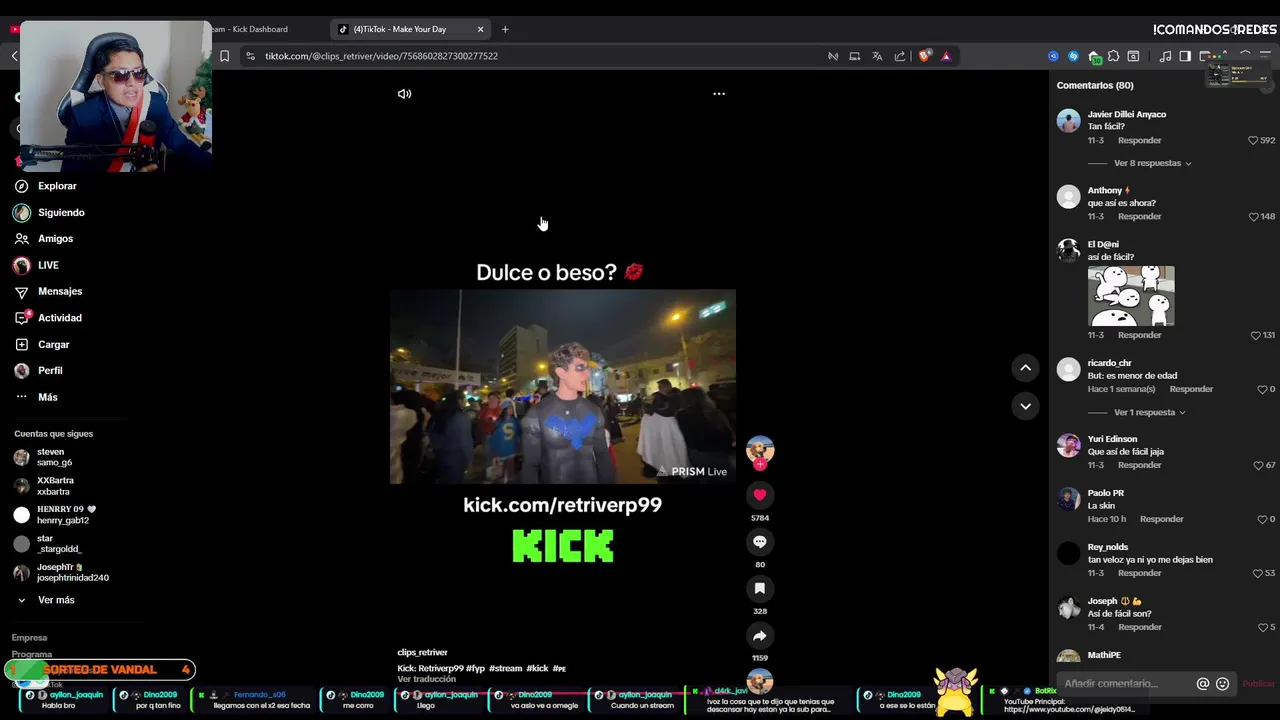Viewport: 1280px width, 720px height.
Task: Bookmark page using the address bar bookmark icon
Action: coord(224,56)
